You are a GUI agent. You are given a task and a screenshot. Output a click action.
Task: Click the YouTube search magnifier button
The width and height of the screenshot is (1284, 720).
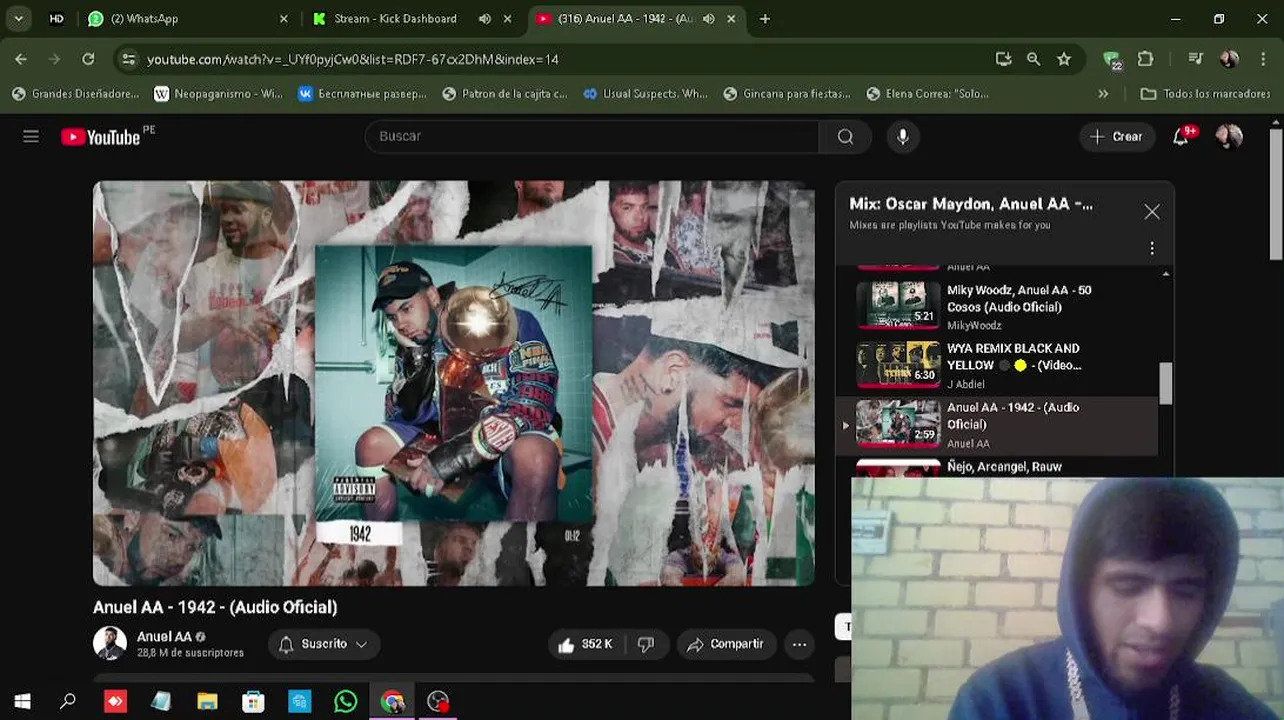[845, 137]
